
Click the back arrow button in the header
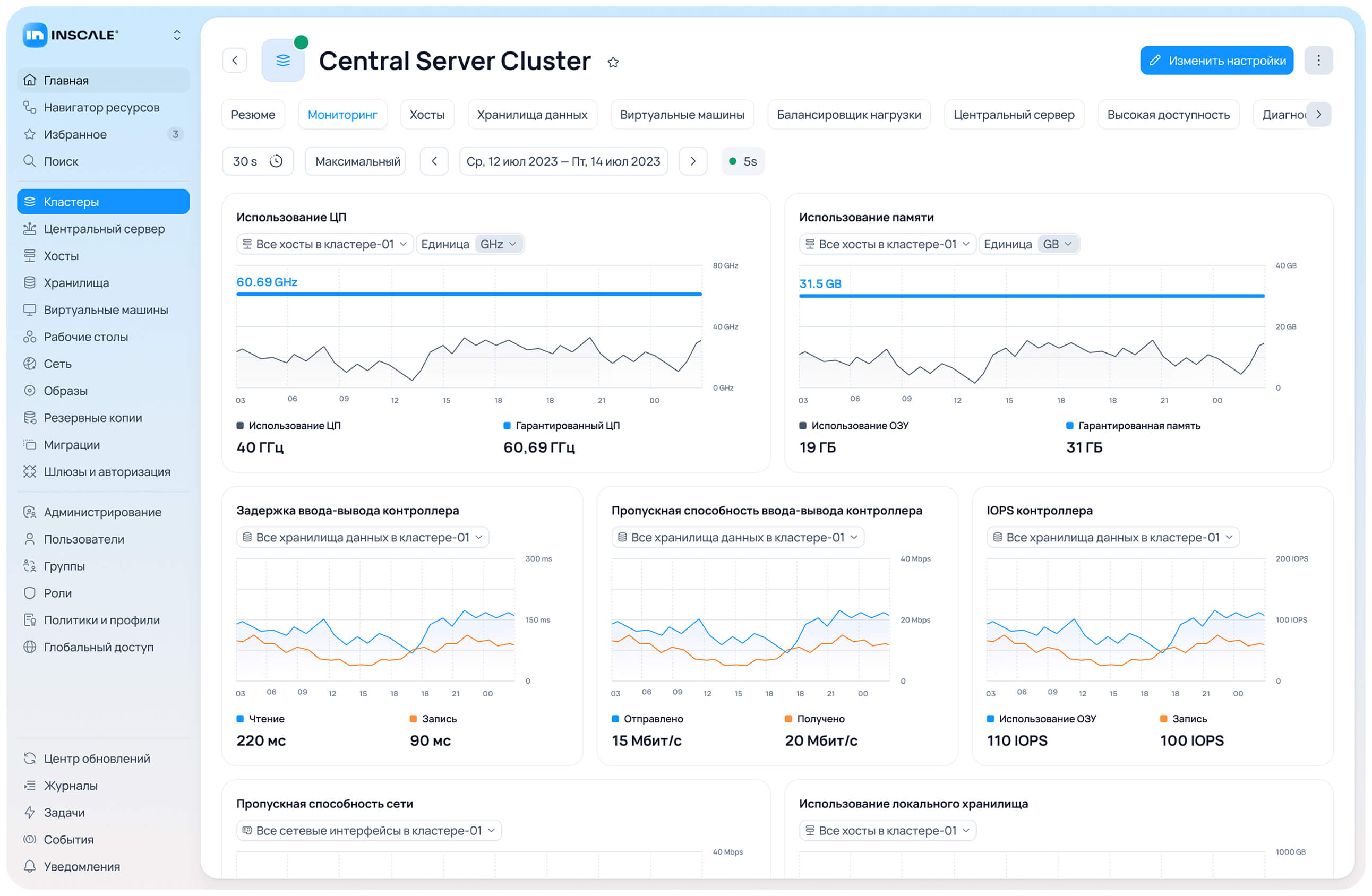click(235, 61)
